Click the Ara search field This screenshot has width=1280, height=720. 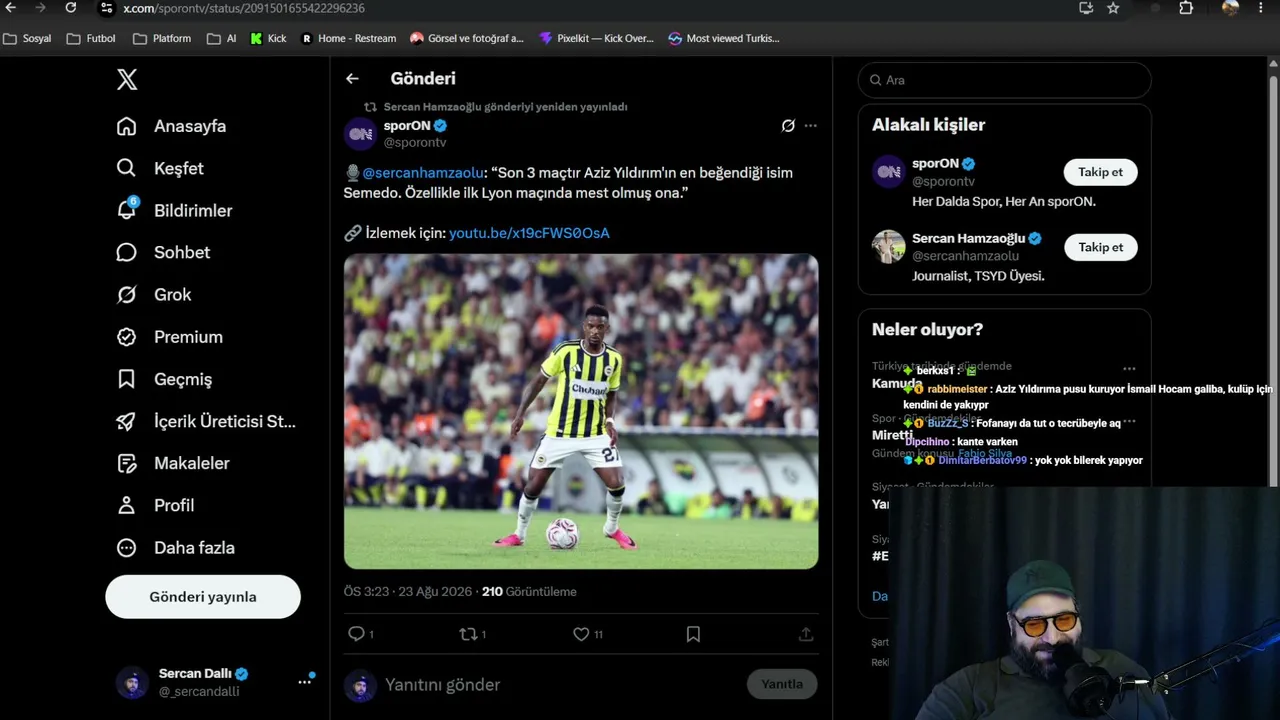coord(1005,80)
